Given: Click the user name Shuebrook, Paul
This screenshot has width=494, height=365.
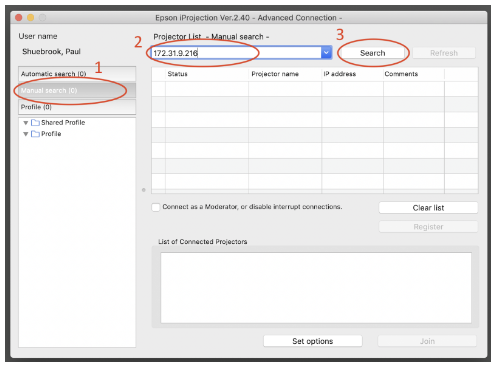Looking at the screenshot, I should 51,51.
